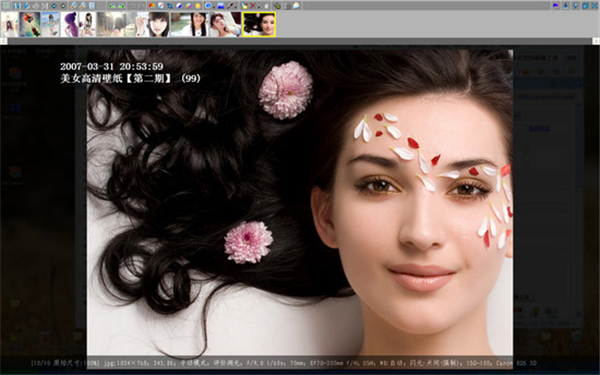
Task: Open the speech bubble comment icon
Action: pos(296,6)
